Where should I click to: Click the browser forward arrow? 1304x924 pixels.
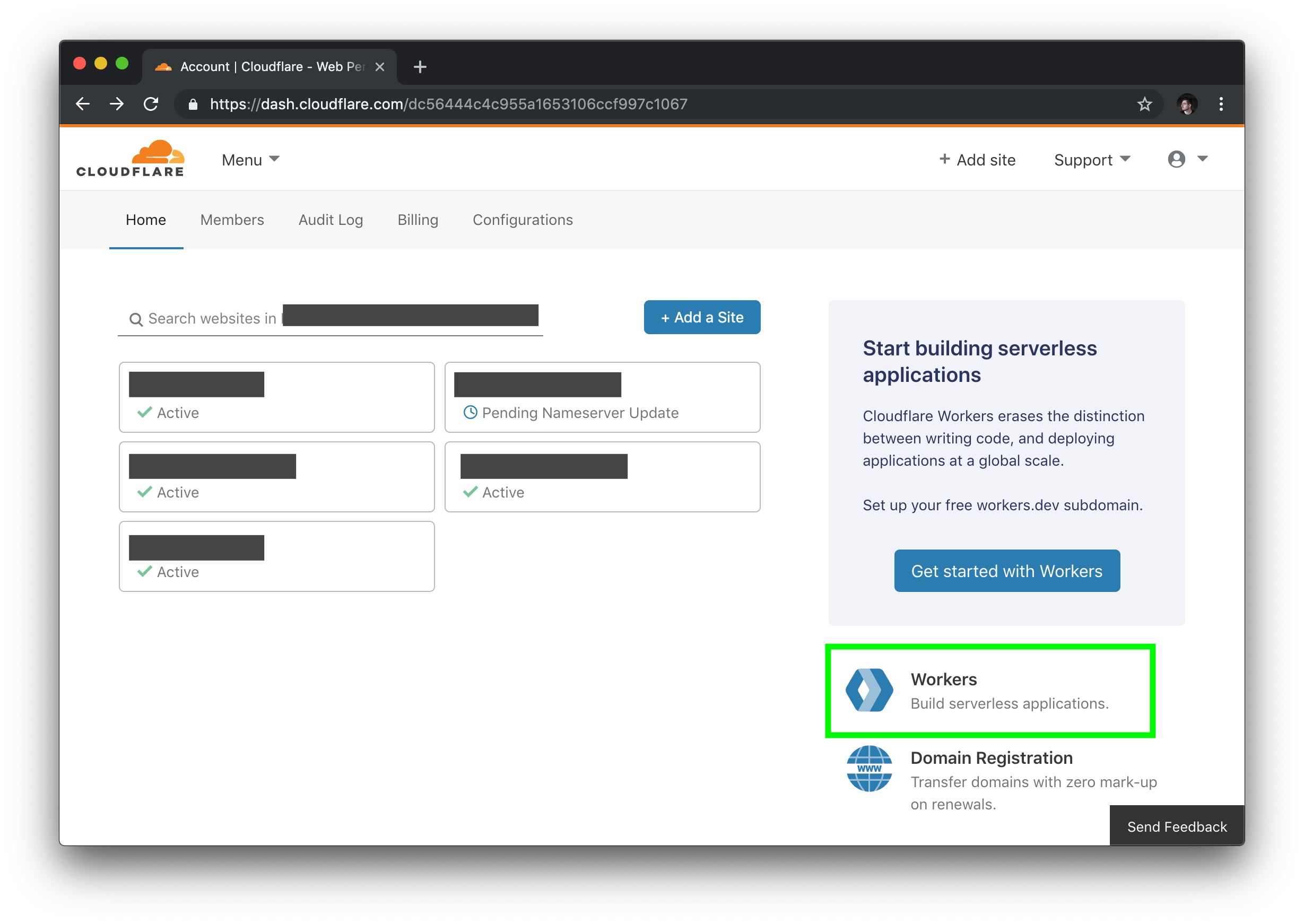pos(117,104)
